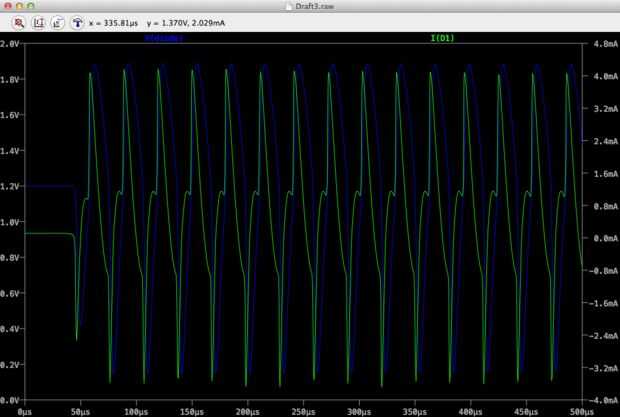Click the zoom-to-fit magnifier toolbar icon

18,21
